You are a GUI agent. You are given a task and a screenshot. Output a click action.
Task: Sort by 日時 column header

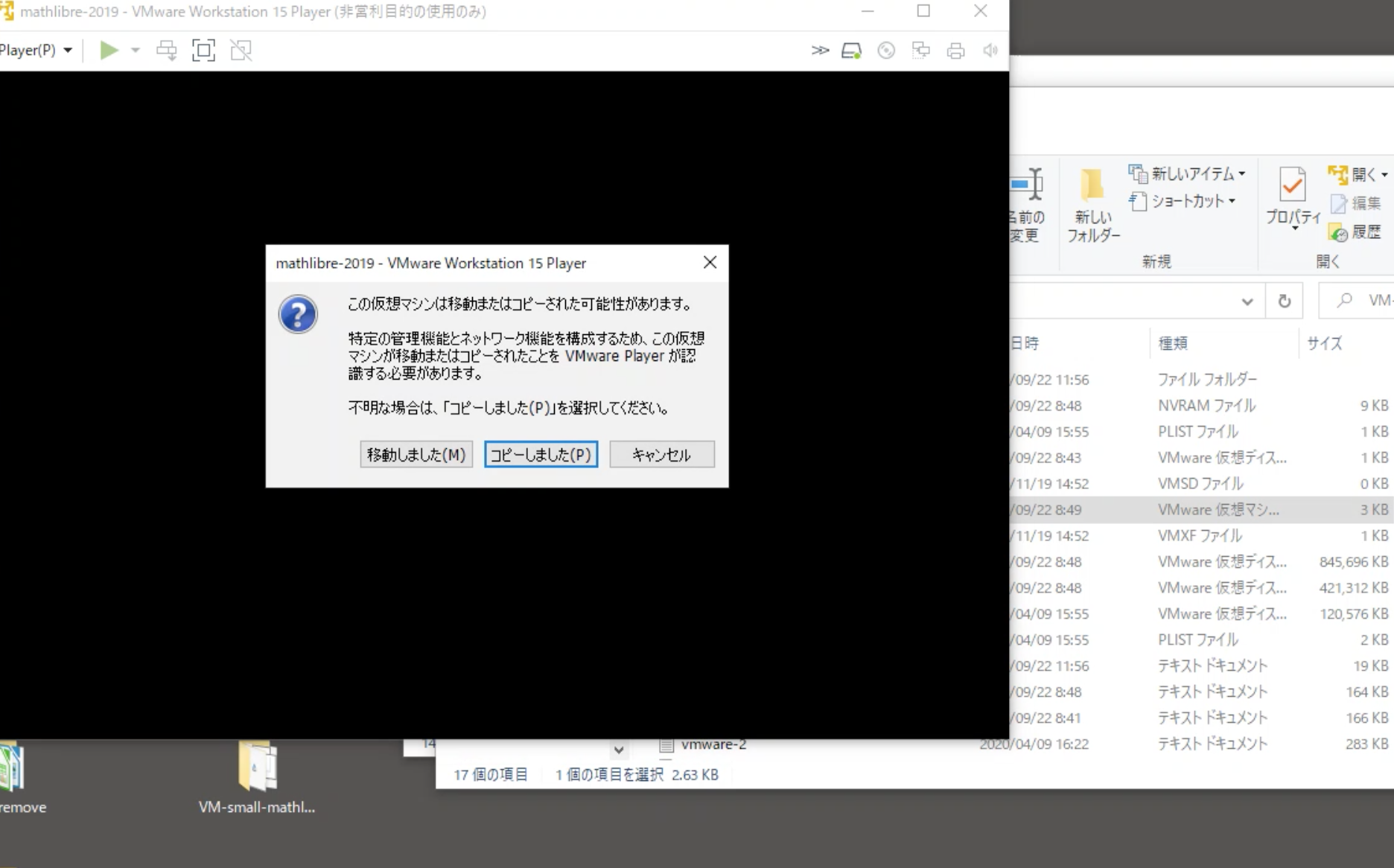pyautogui.click(x=1080, y=343)
